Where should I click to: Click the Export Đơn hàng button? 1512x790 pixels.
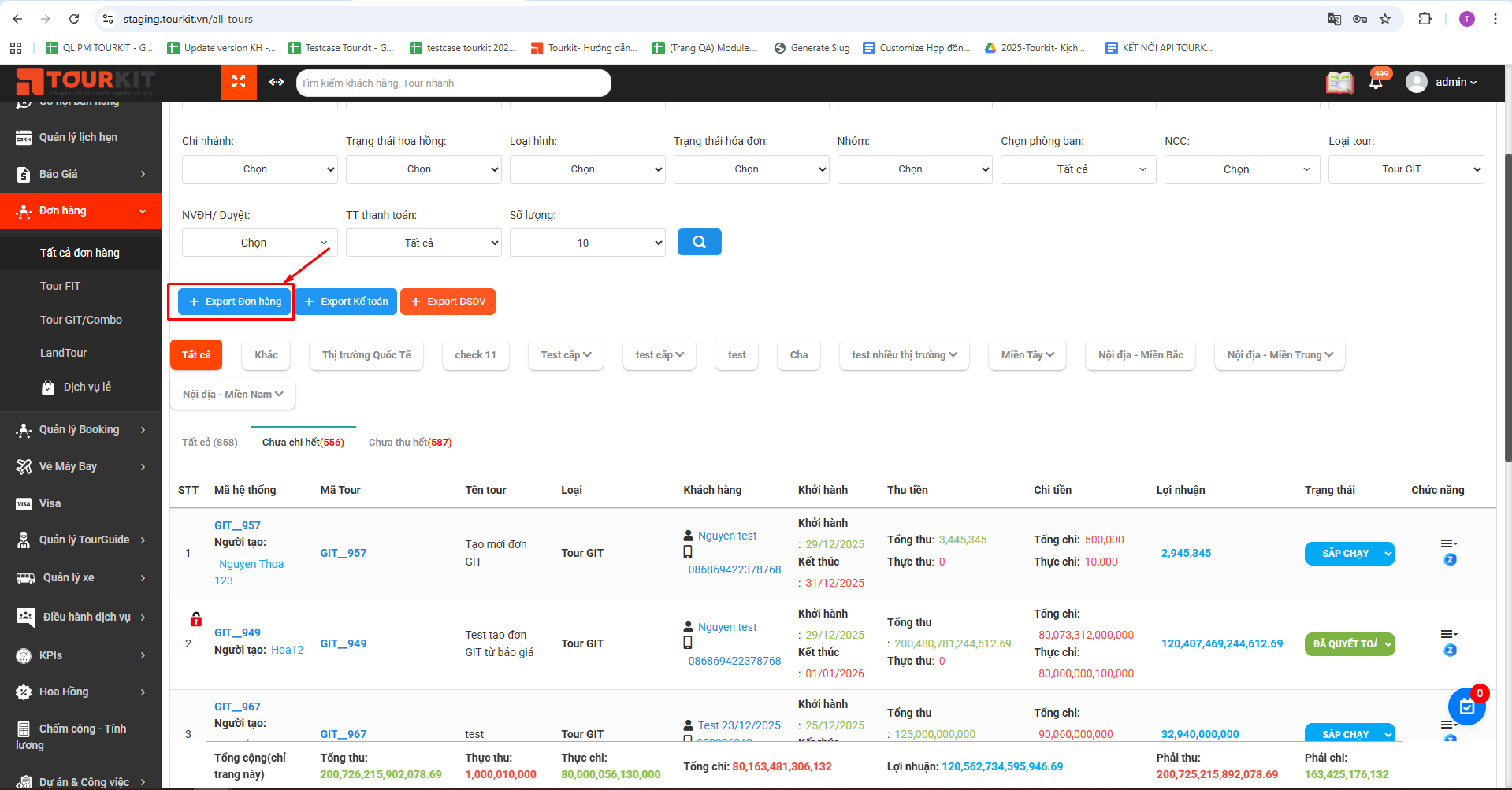pyautogui.click(x=235, y=302)
